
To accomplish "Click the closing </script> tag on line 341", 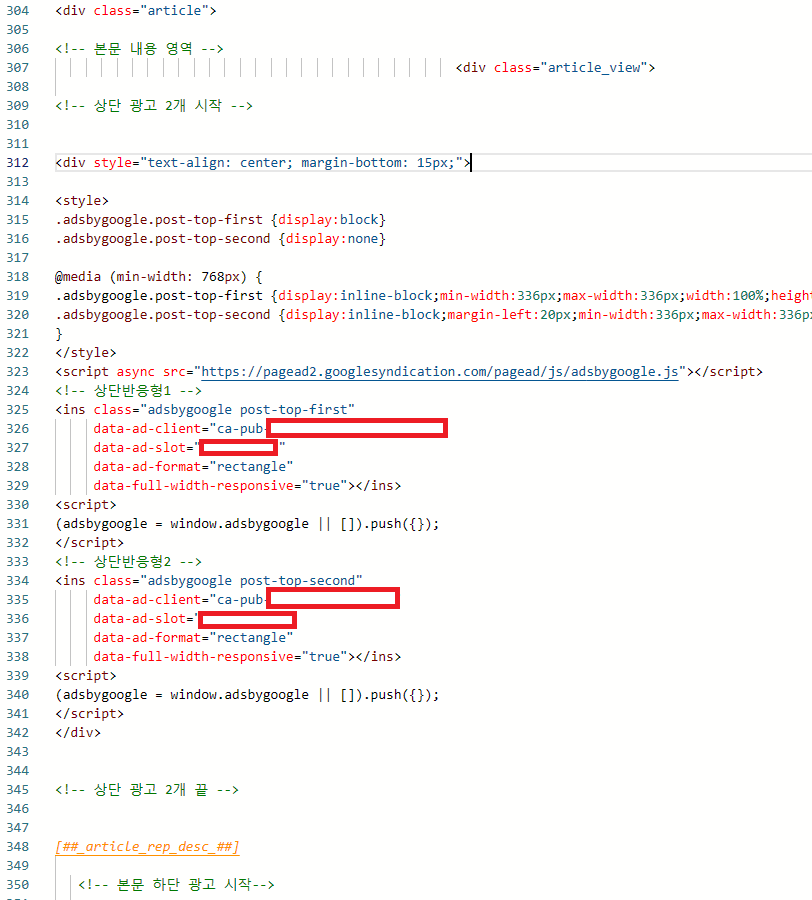I will 90,714.
